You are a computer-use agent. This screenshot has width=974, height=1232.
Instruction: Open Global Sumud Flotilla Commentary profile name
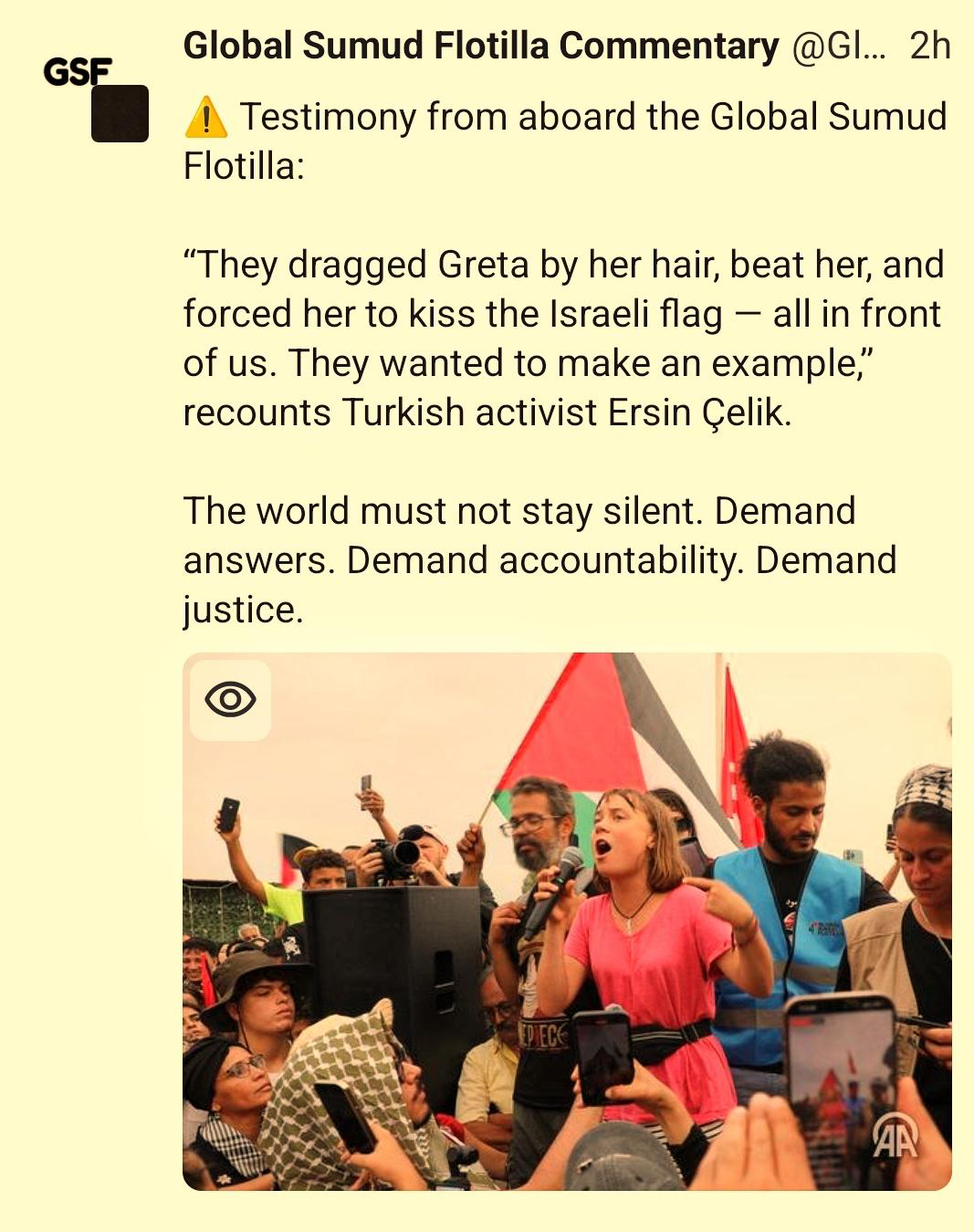(x=481, y=45)
